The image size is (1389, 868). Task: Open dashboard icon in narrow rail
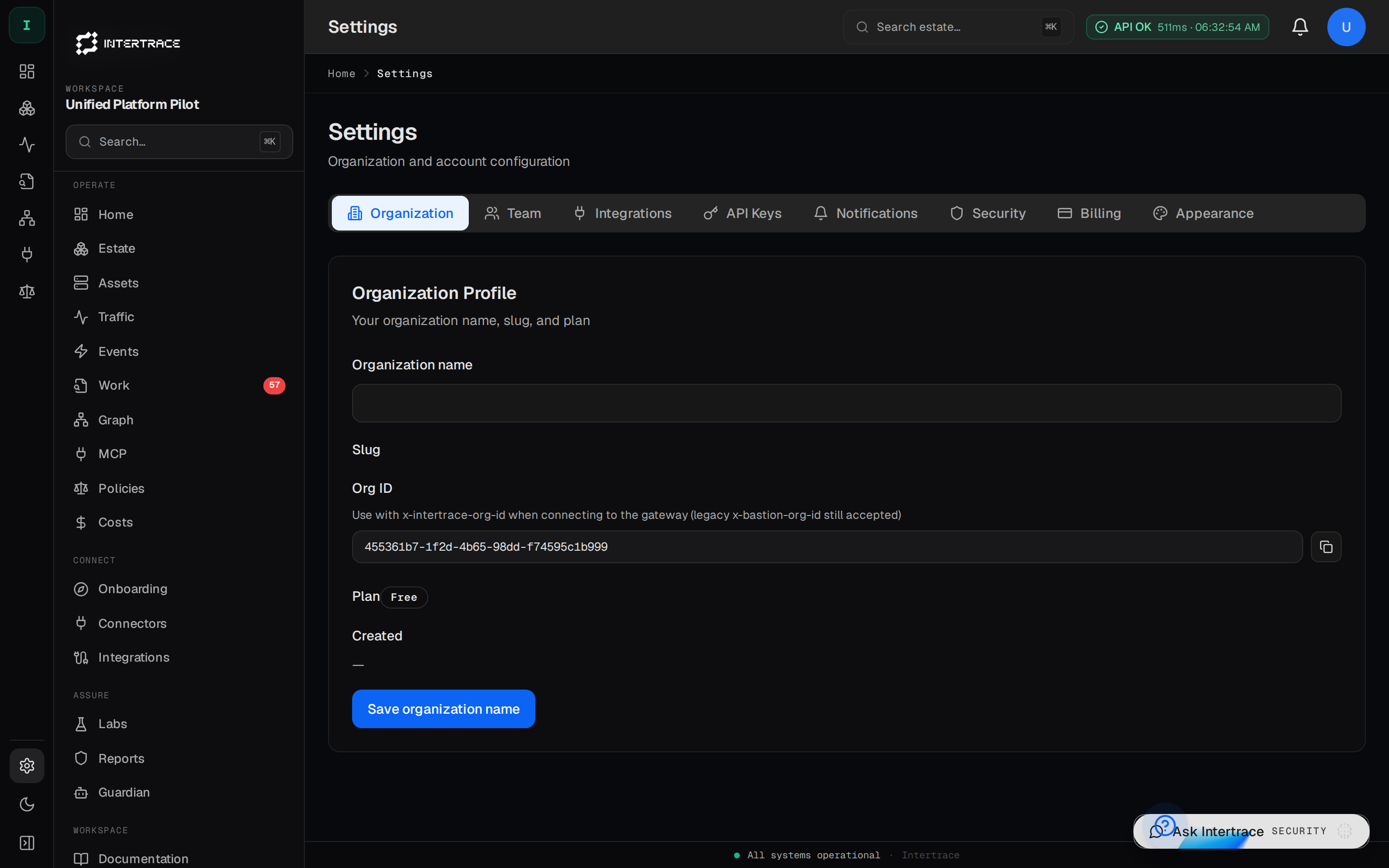click(x=27, y=71)
